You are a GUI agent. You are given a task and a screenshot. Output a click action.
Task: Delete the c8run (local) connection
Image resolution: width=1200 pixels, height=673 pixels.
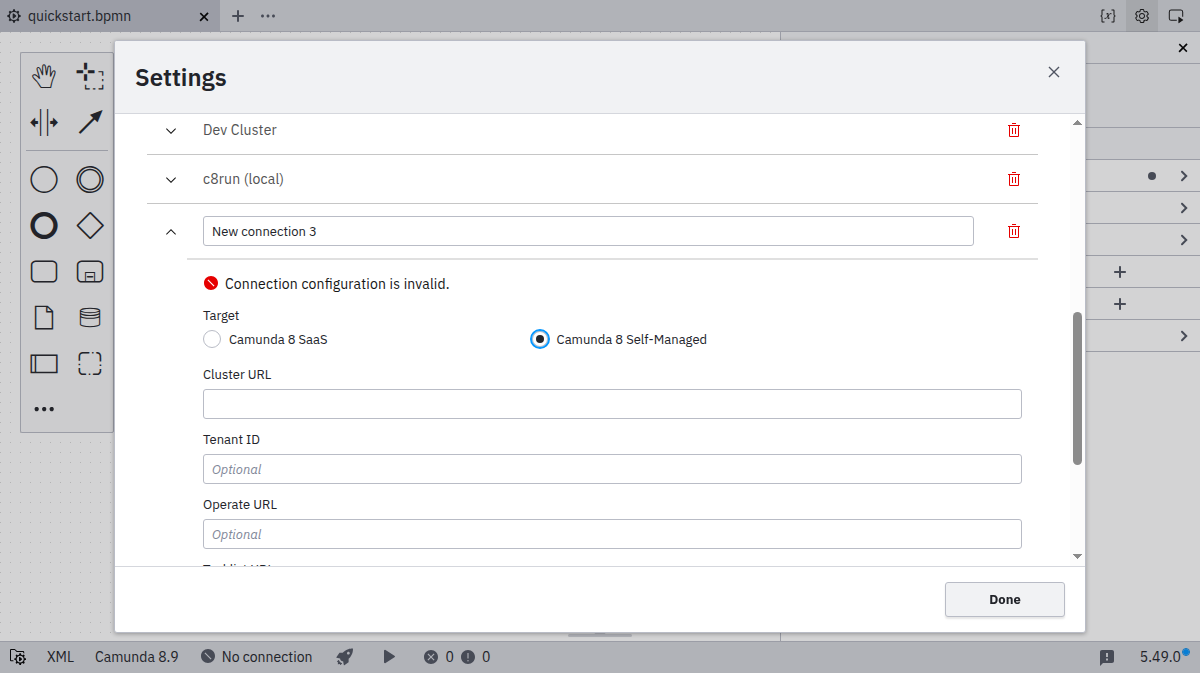[x=1014, y=179]
